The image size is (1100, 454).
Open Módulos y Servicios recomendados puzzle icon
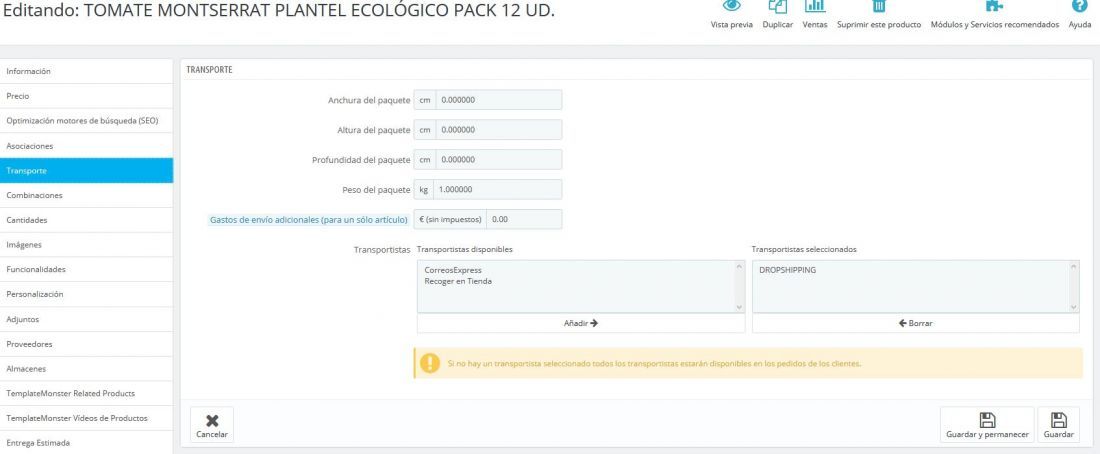[994, 6]
